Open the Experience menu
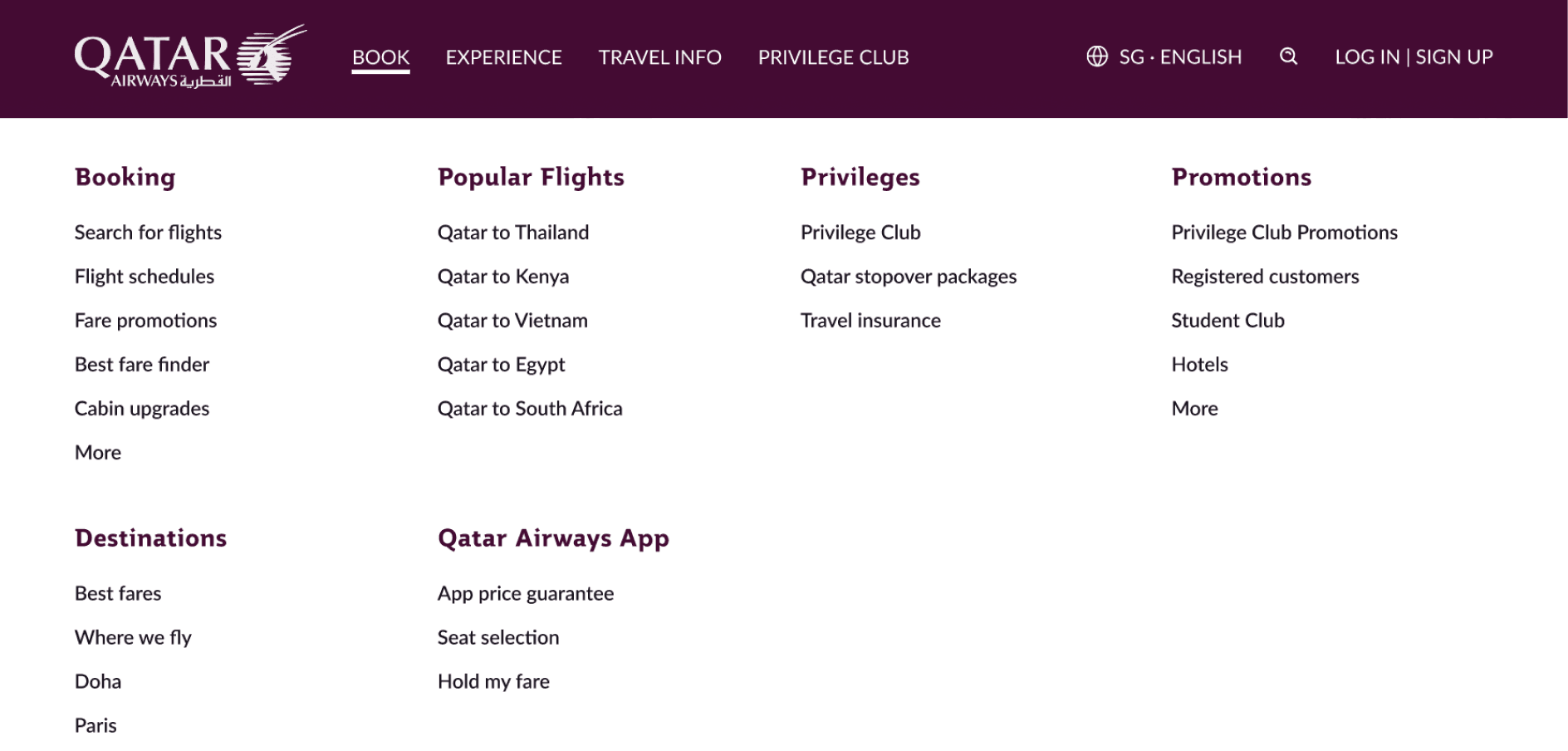Screen dimensions: 1568x751 point(503,57)
